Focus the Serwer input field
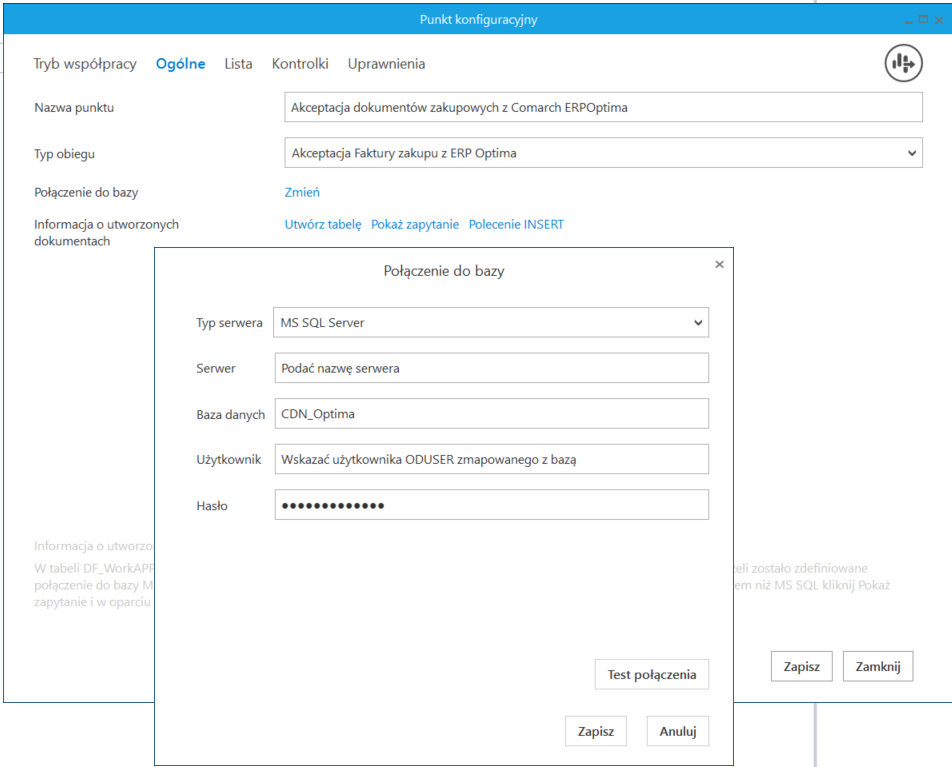 click(x=490, y=368)
